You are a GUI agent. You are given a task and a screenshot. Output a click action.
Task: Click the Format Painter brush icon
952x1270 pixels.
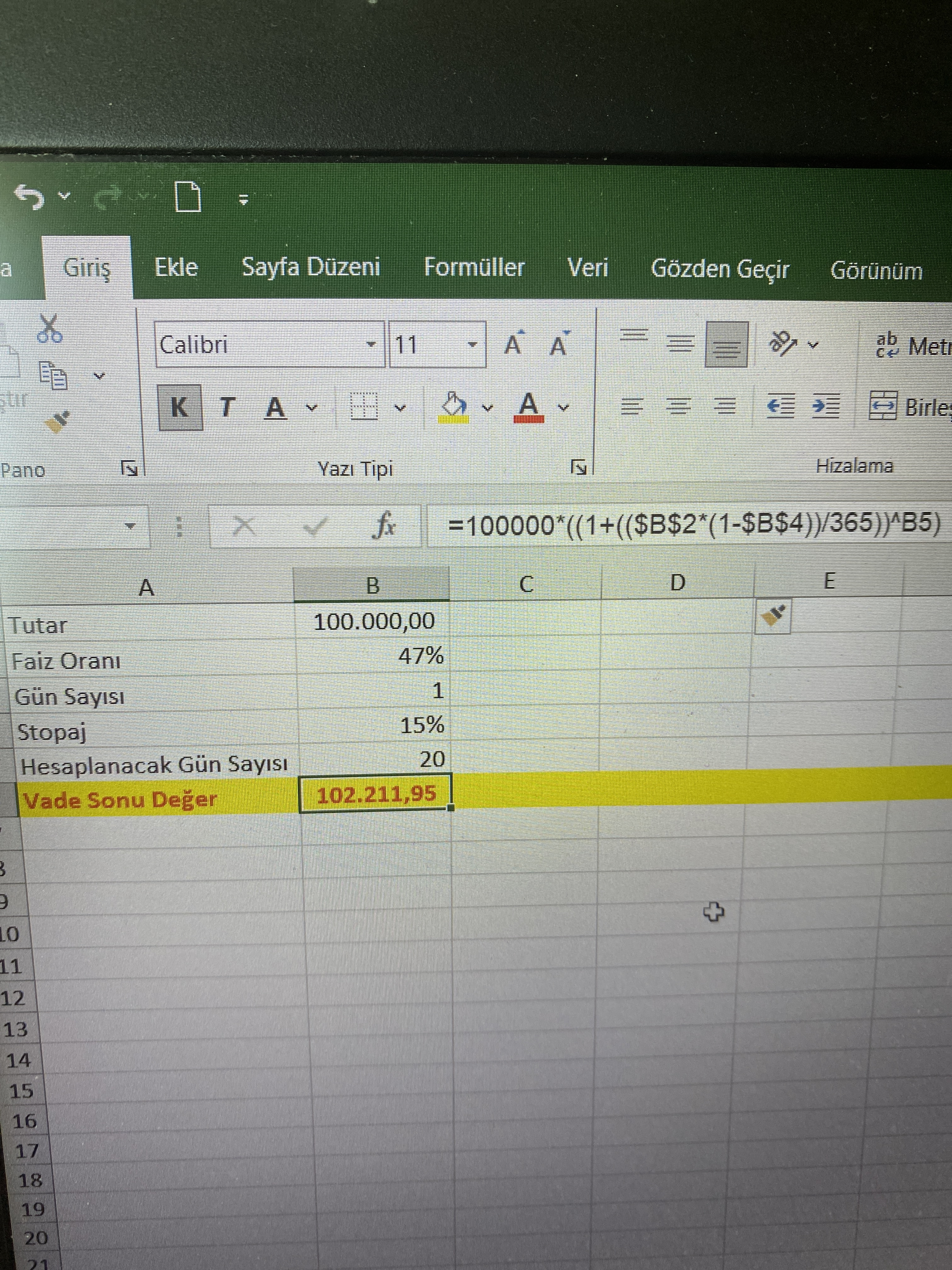tap(58, 421)
